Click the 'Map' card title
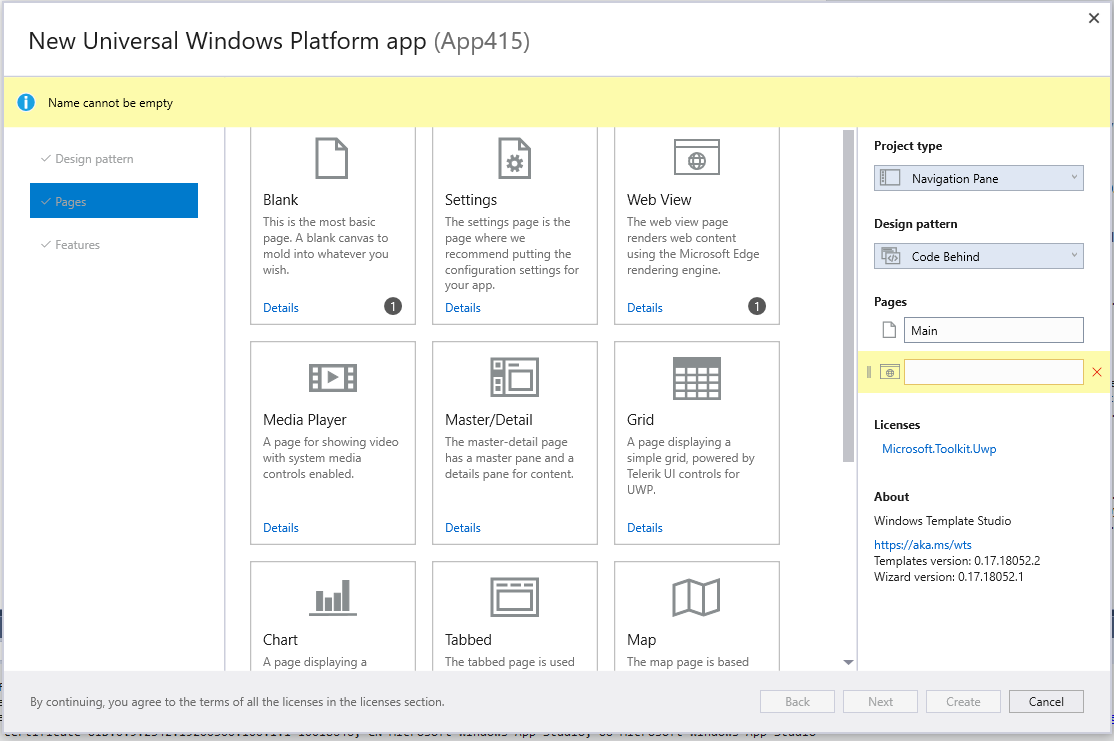This screenshot has width=1114, height=741. point(642,639)
